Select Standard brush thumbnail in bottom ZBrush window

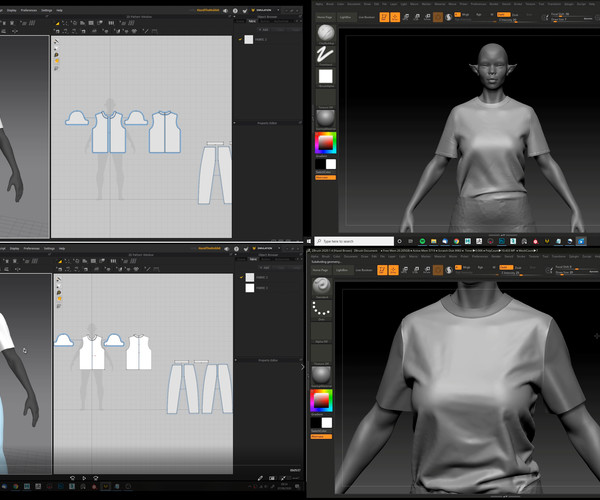coord(322,287)
